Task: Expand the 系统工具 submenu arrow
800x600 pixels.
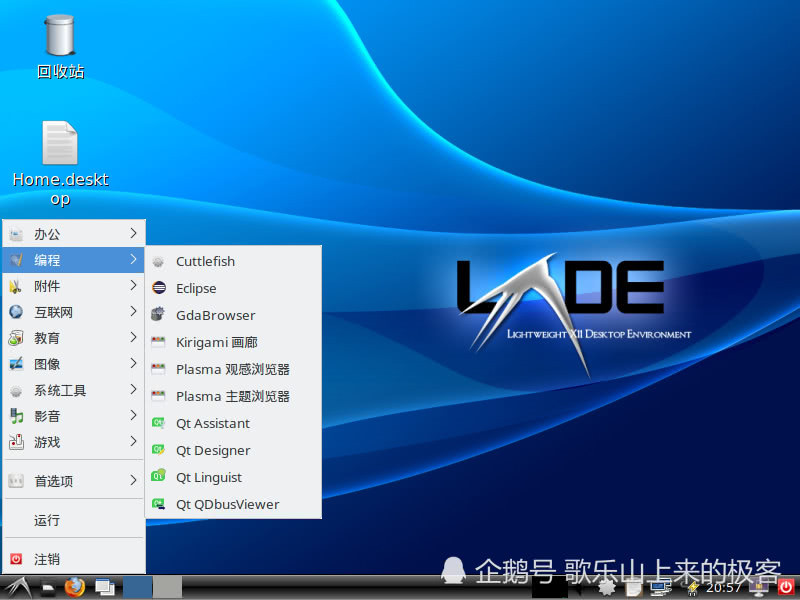Action: tap(133, 389)
